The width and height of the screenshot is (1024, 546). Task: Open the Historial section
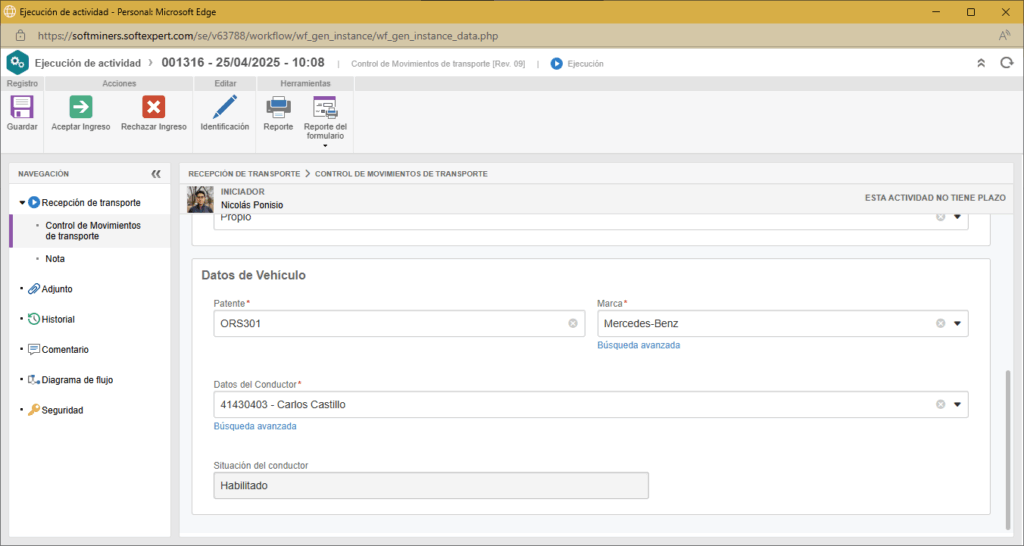pos(58,319)
